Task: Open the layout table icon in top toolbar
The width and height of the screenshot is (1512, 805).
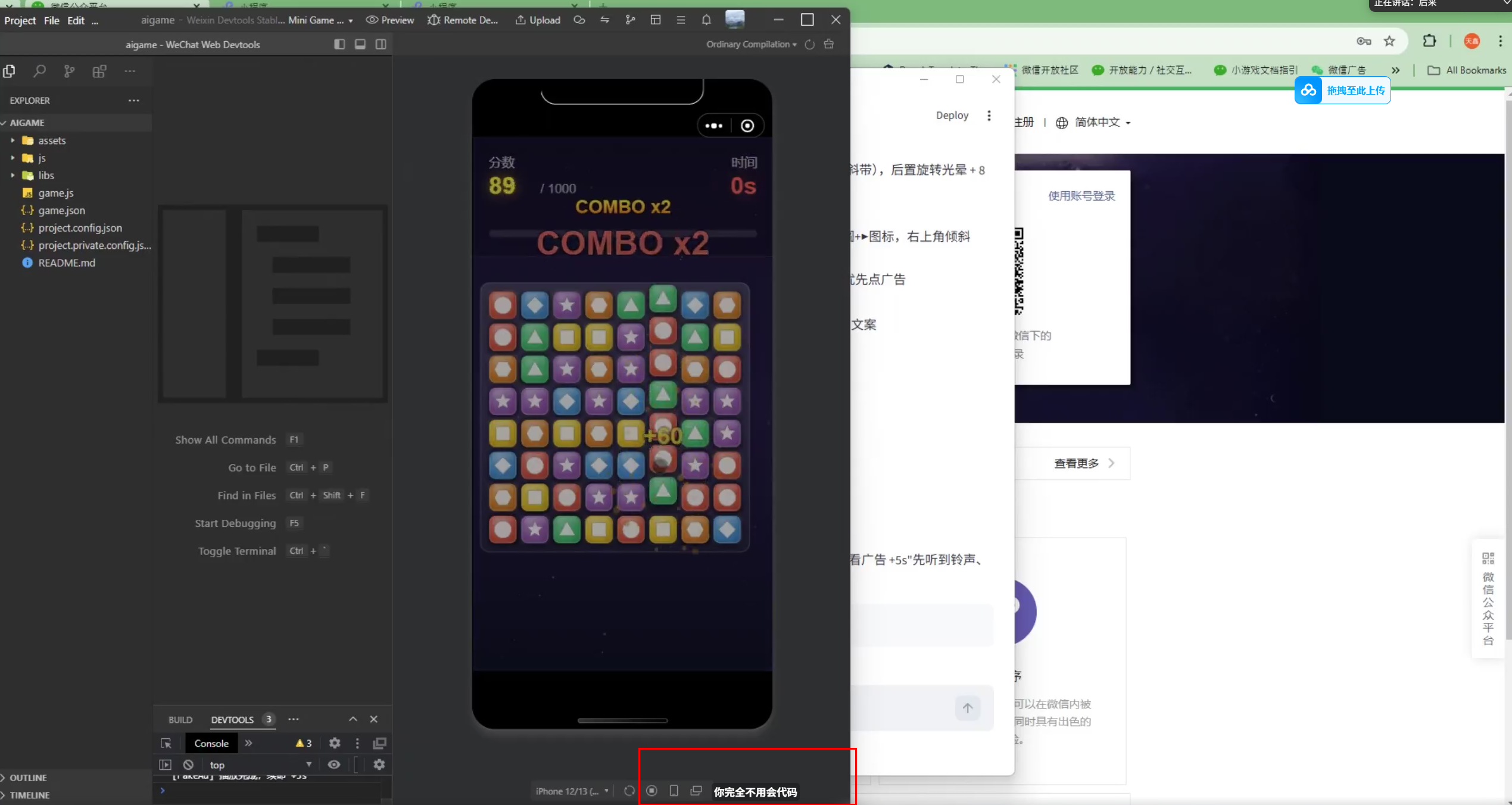Action: click(656, 20)
